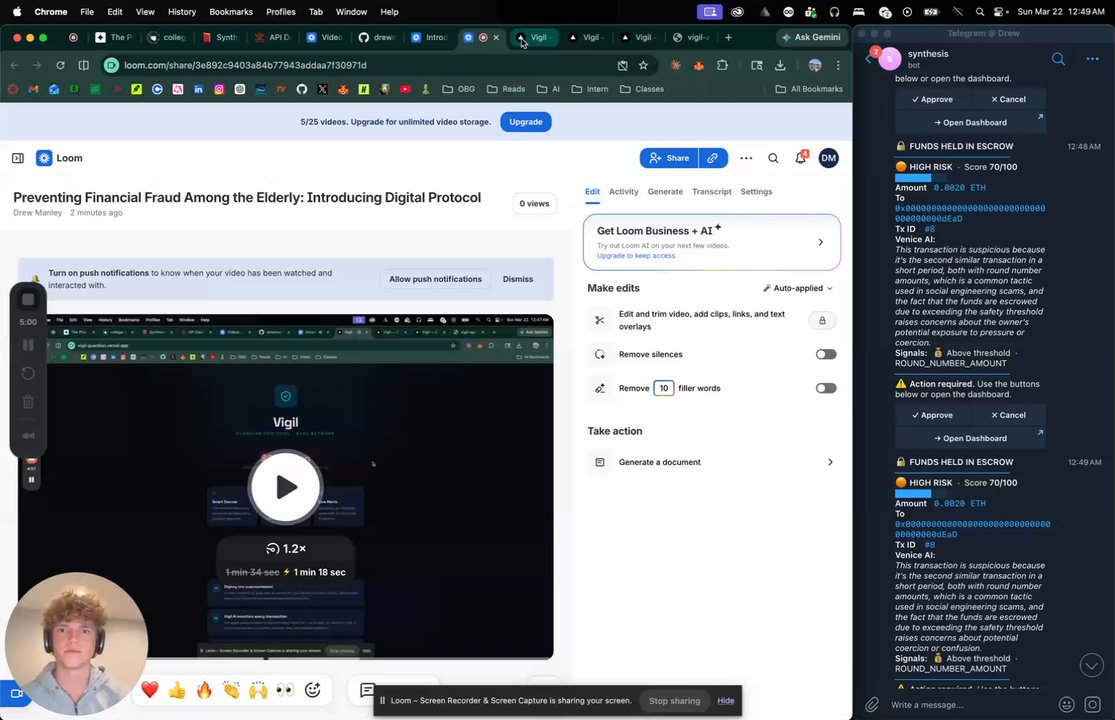Select the Edit tab
The height and width of the screenshot is (720, 1115).
[x=592, y=192]
